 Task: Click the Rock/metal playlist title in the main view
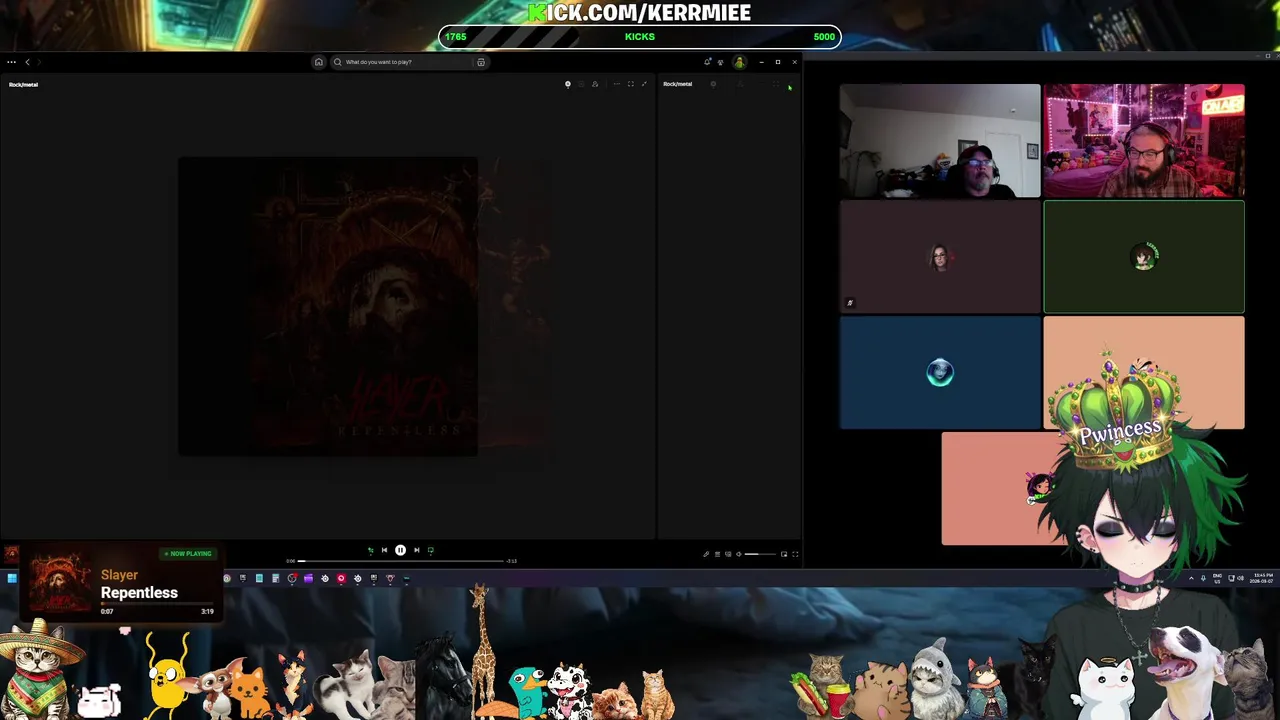click(x=24, y=84)
